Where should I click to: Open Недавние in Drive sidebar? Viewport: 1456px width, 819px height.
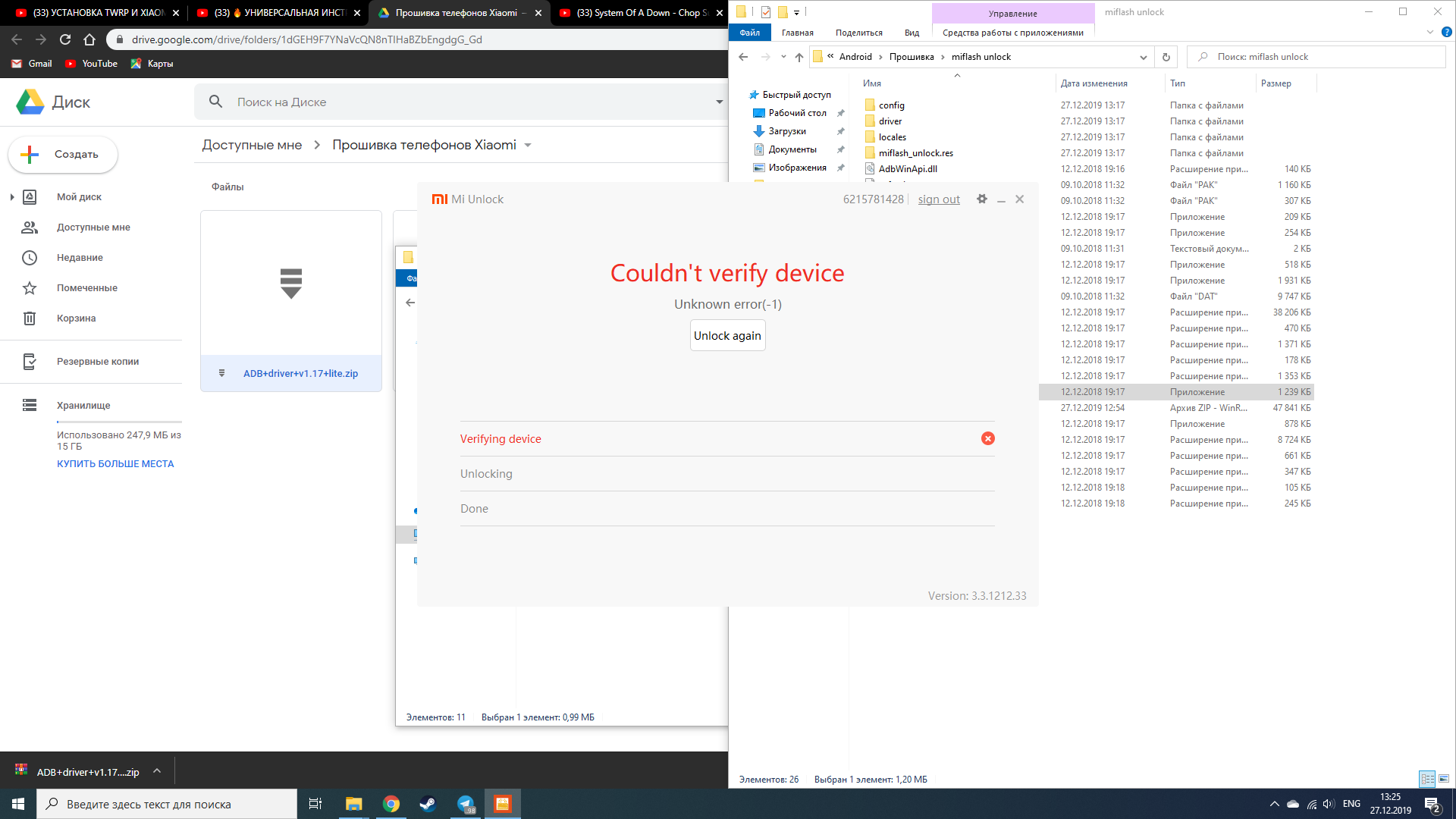tap(80, 258)
